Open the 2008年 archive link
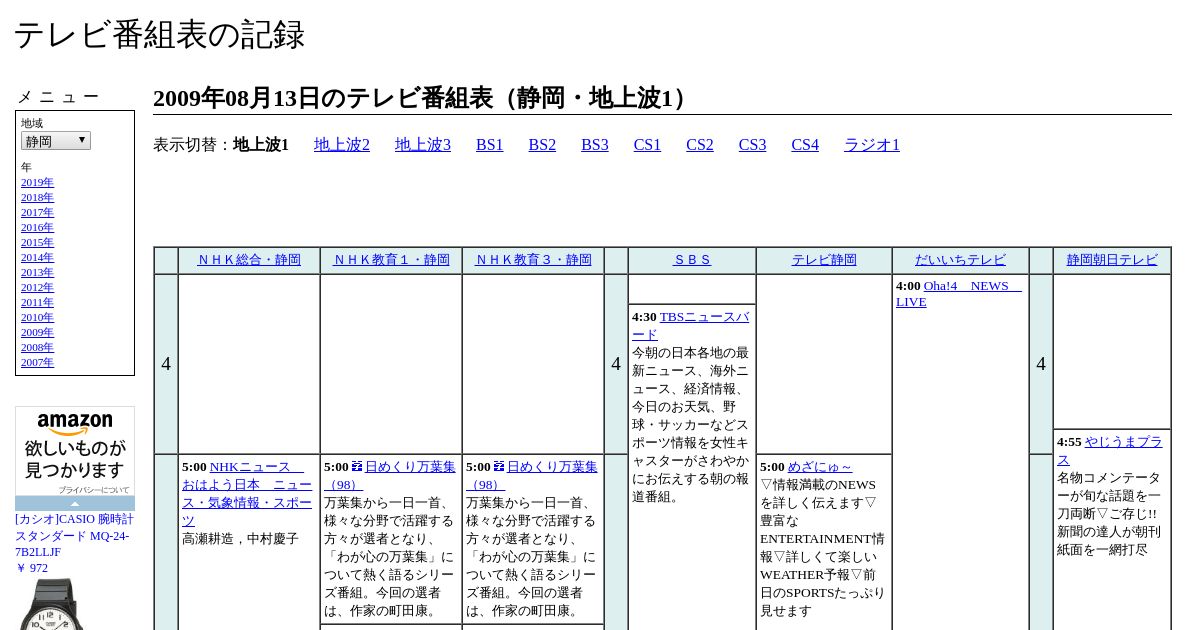 click(x=37, y=347)
